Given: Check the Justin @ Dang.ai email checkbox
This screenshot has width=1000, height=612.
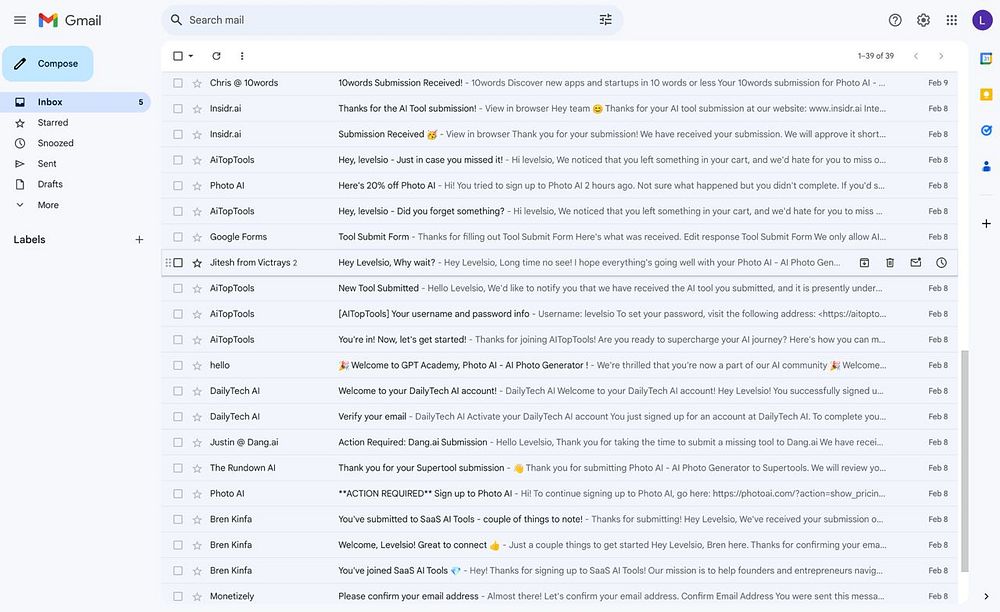Looking at the screenshot, I should tap(178, 442).
